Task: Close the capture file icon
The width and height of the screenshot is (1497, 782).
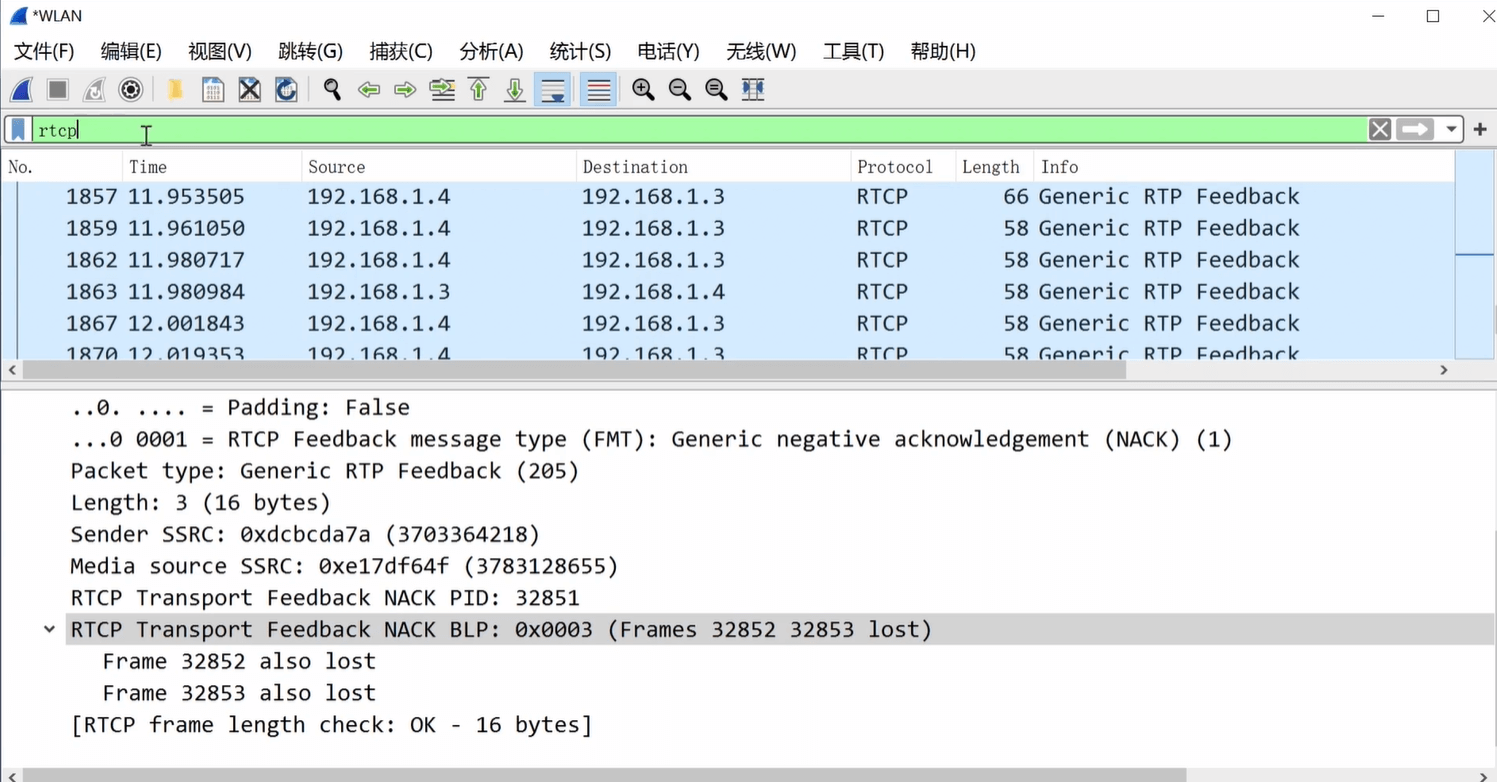Action: pos(249,90)
